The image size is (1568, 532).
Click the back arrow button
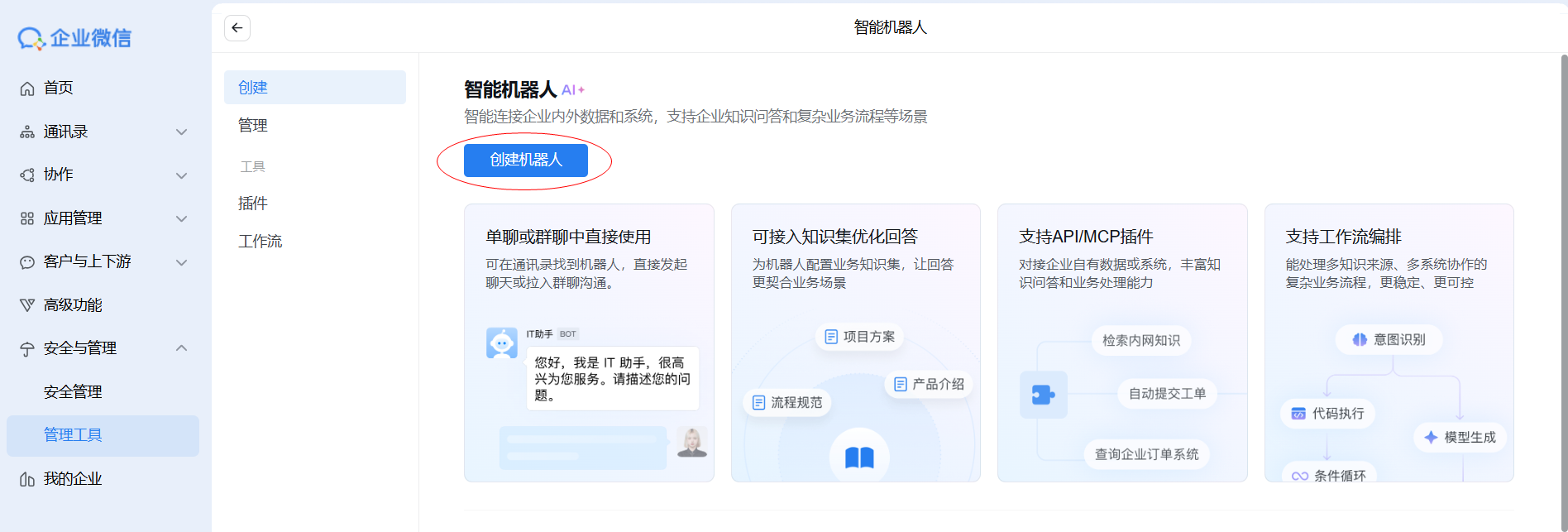(x=237, y=28)
